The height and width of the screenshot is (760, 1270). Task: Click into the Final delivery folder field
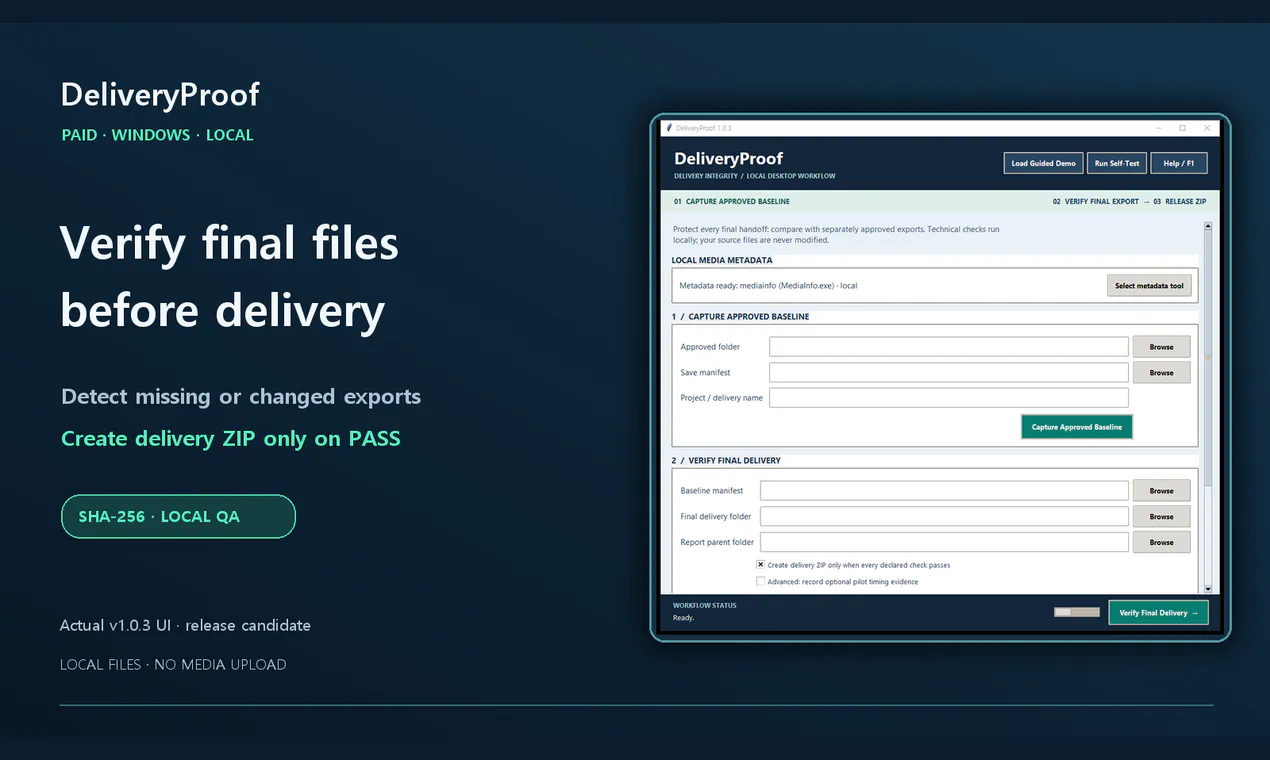[x=945, y=517]
